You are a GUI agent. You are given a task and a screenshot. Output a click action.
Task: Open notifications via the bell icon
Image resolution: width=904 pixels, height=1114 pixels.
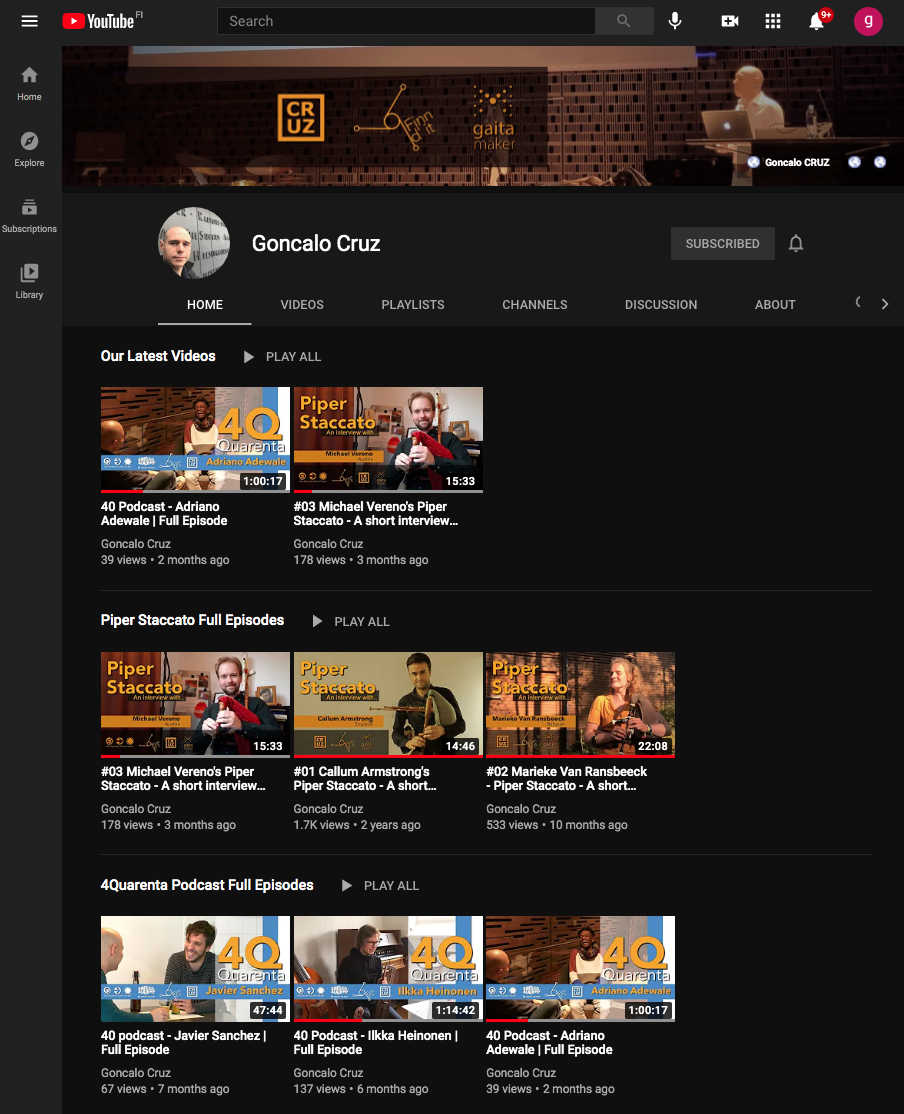coord(817,20)
